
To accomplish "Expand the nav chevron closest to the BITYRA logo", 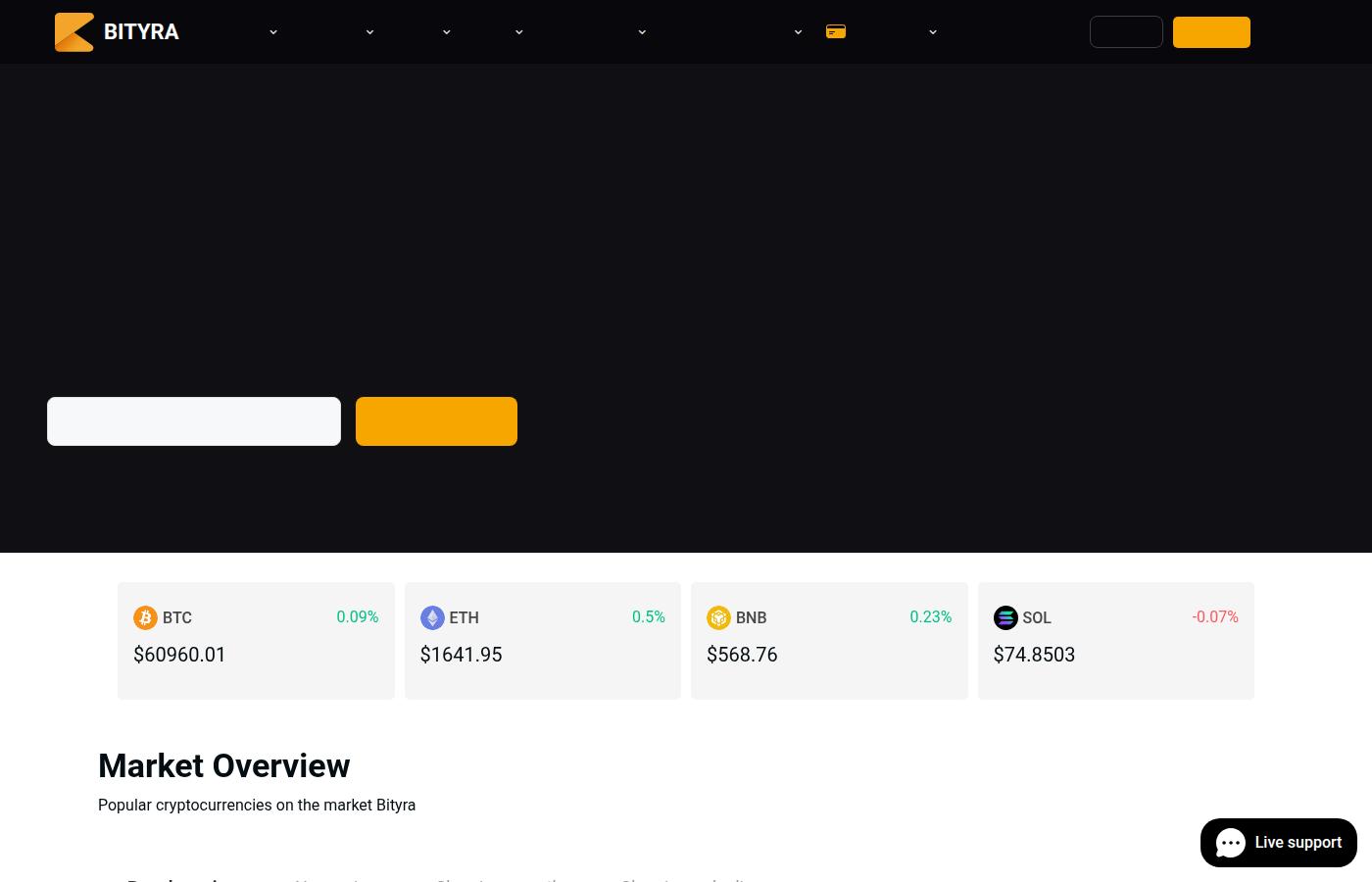I will 273,32.
